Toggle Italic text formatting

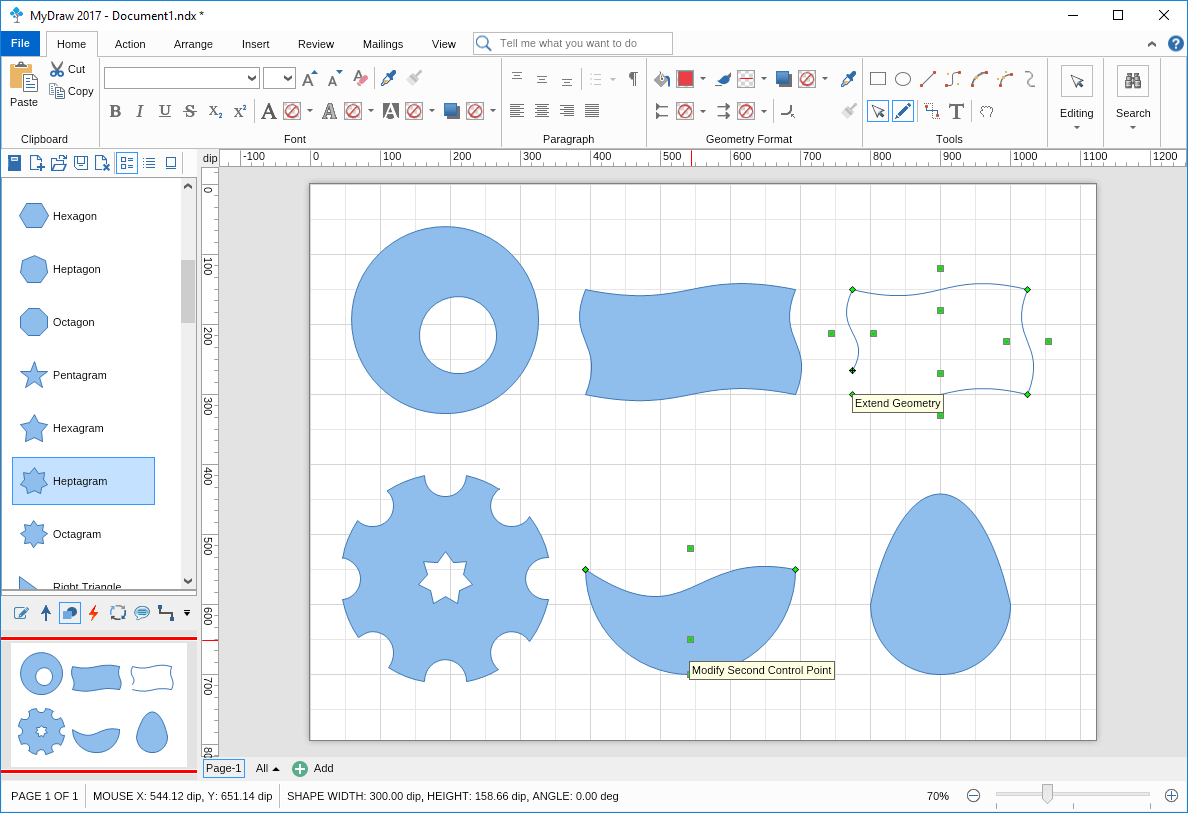[x=139, y=111]
